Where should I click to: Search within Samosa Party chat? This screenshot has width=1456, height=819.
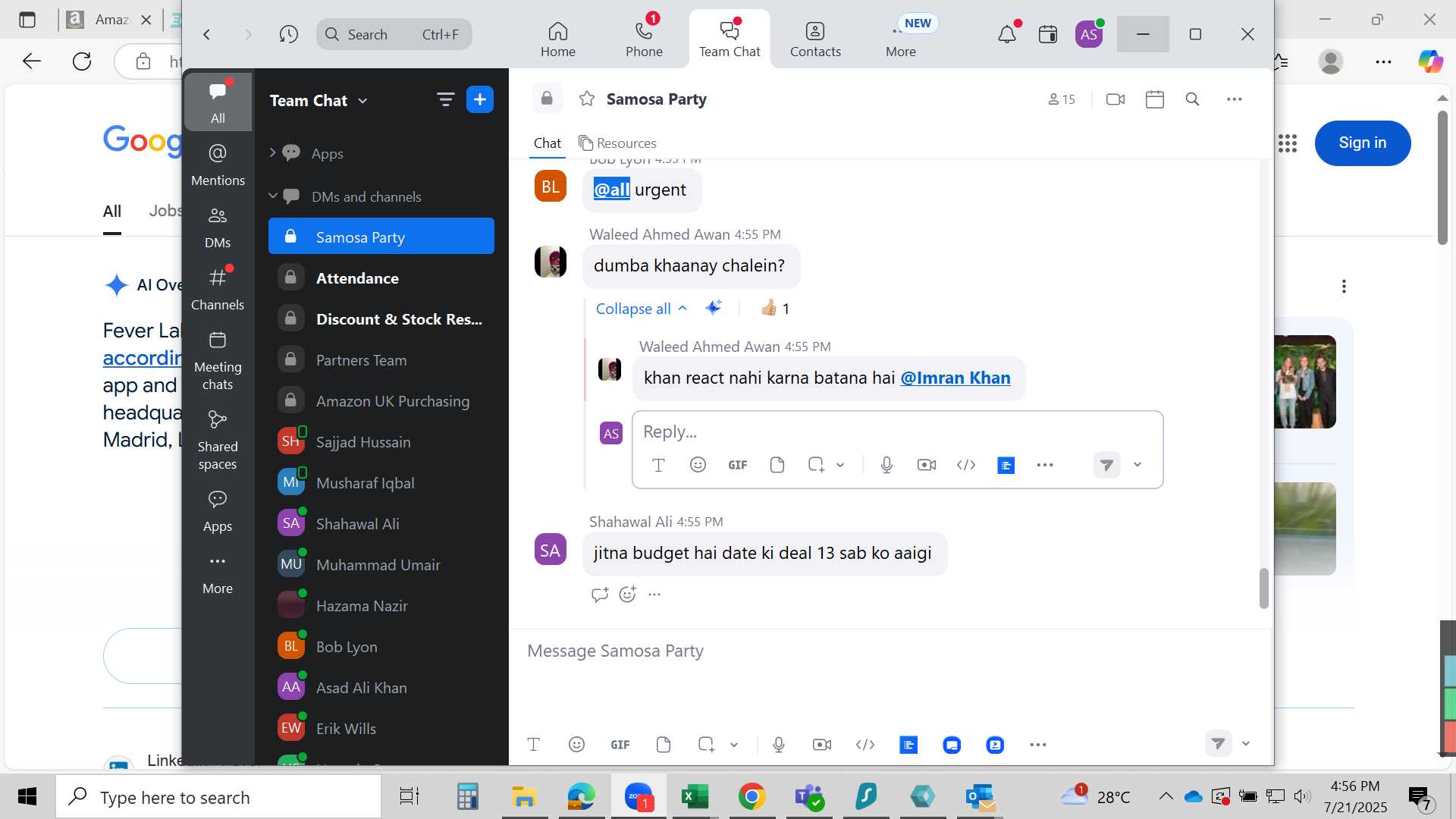(x=1192, y=99)
